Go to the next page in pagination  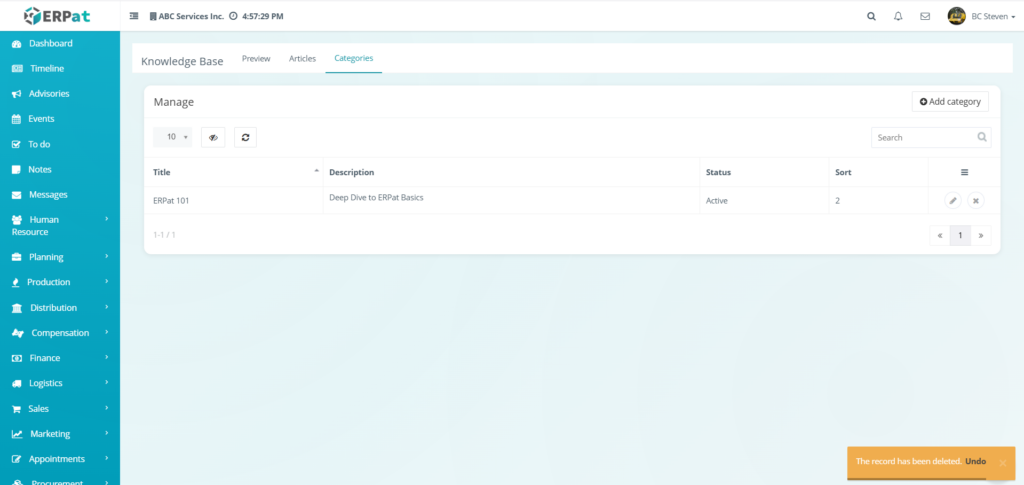(981, 235)
